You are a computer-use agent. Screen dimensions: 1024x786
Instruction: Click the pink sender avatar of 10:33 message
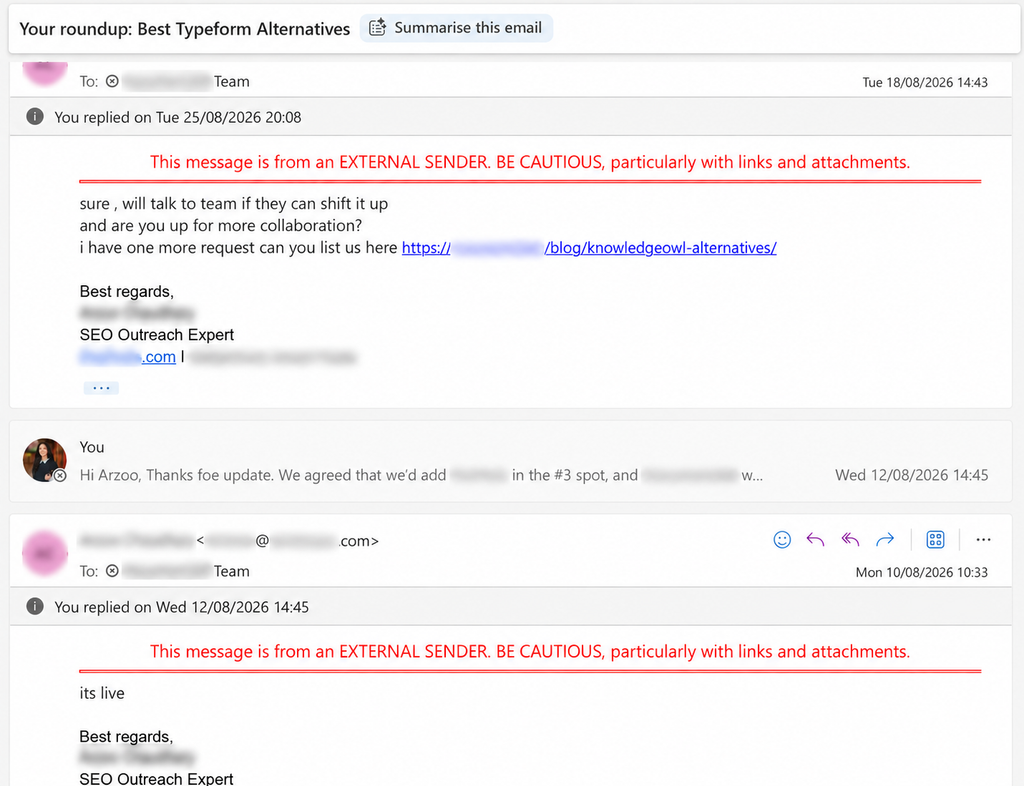[x=44, y=554]
